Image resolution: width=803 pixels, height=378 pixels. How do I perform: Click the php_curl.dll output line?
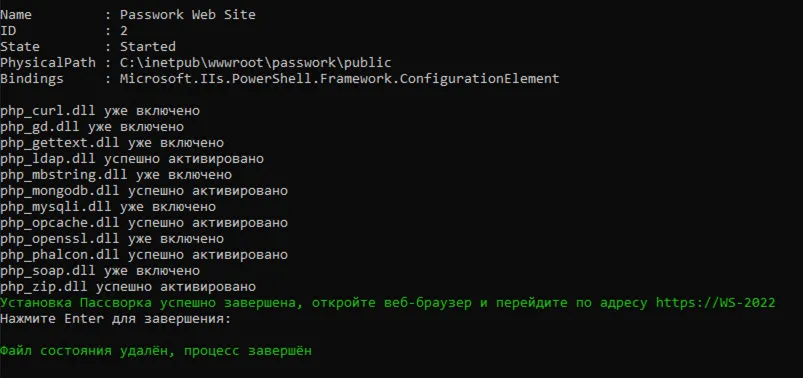[100, 111]
